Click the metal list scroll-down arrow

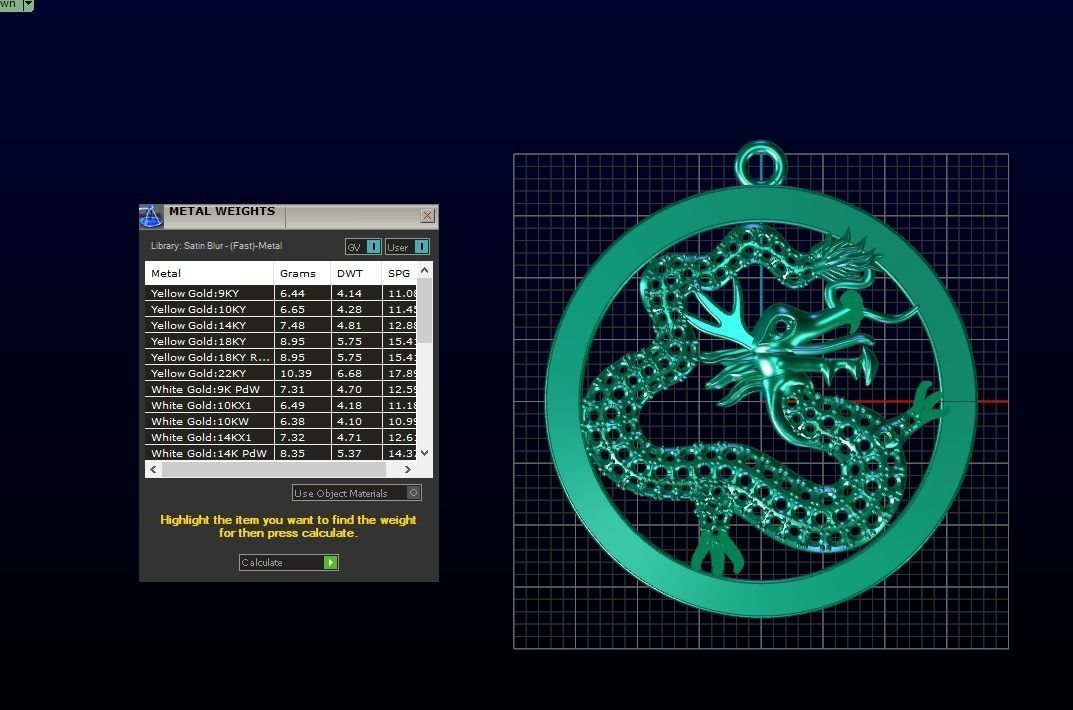[424, 452]
